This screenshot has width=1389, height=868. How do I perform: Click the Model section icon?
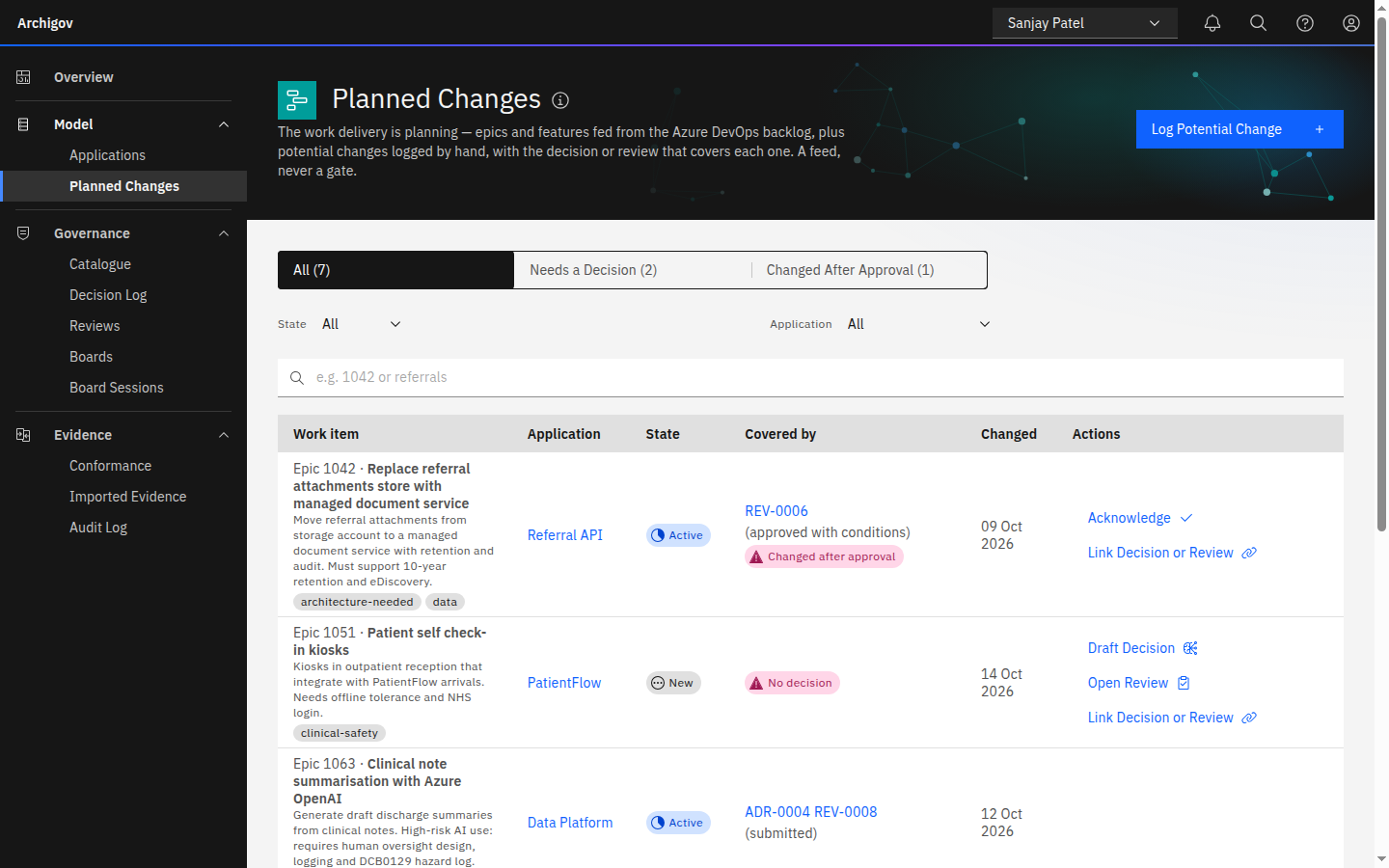[x=23, y=124]
